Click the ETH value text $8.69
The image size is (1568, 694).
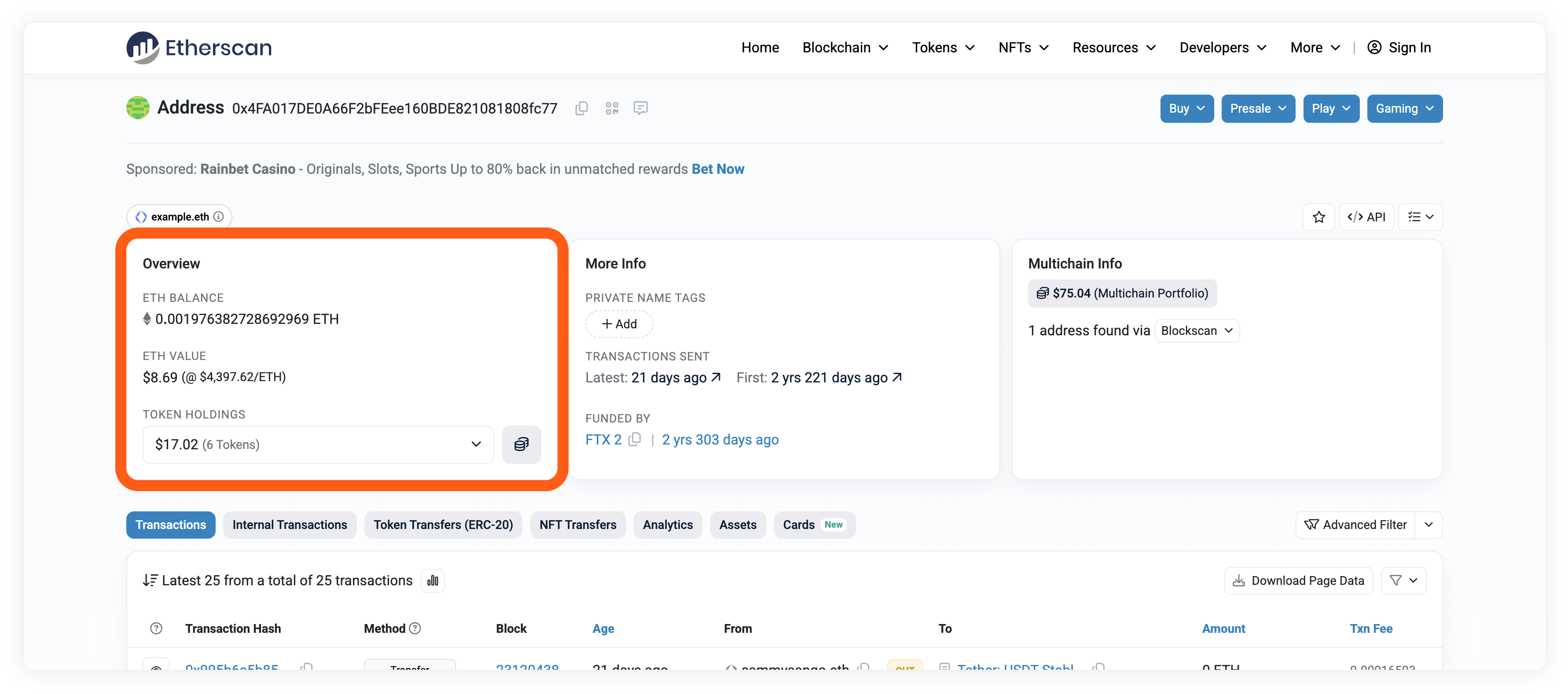click(x=160, y=378)
